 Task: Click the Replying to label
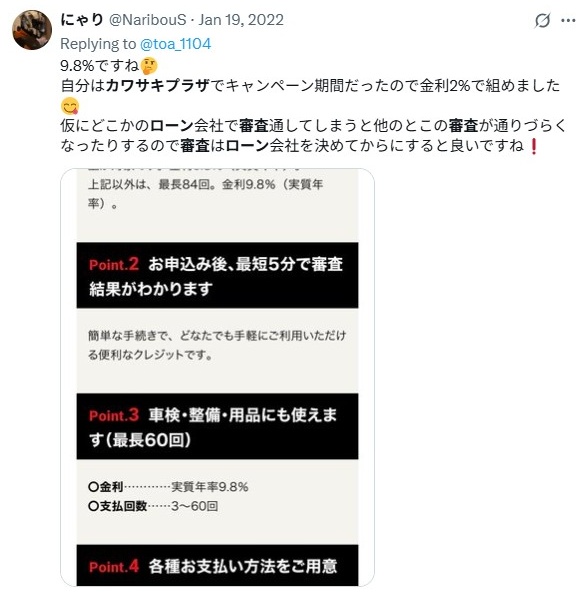pos(98,44)
